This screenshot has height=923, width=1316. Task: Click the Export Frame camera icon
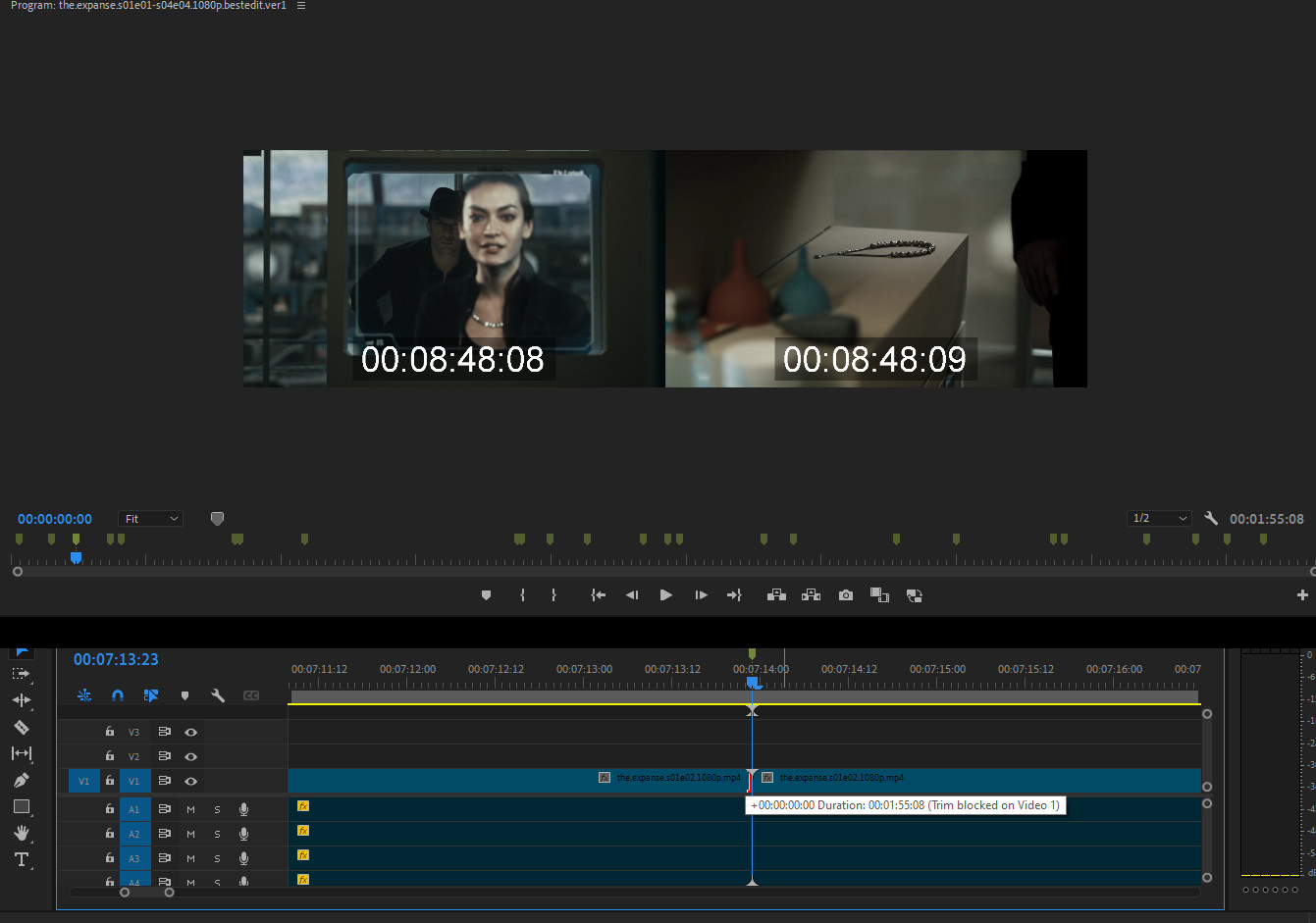pos(845,595)
